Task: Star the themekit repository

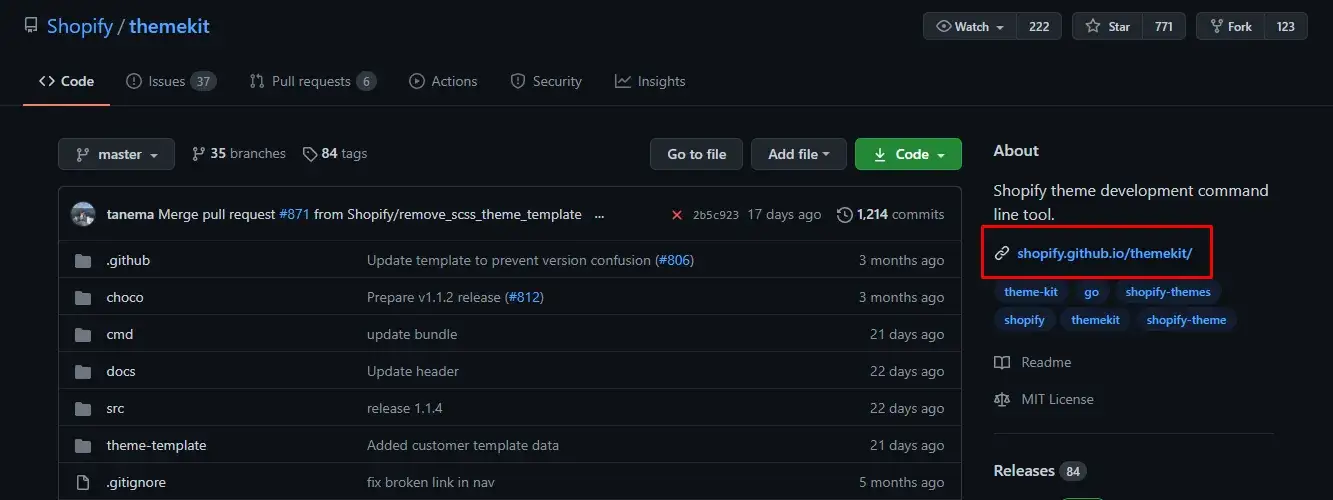Action: coord(1108,27)
